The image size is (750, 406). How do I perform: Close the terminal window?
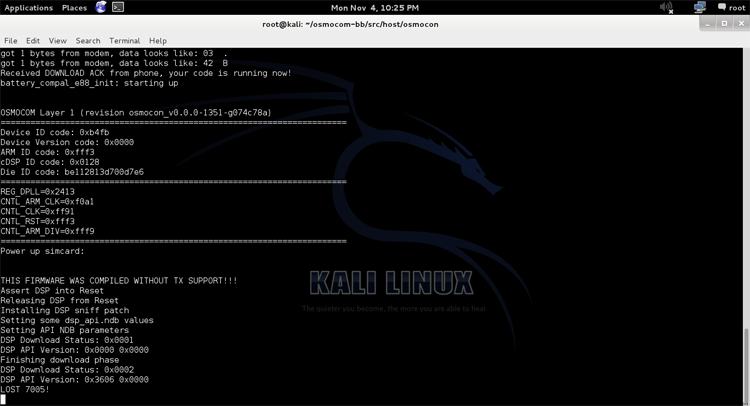[741, 23]
